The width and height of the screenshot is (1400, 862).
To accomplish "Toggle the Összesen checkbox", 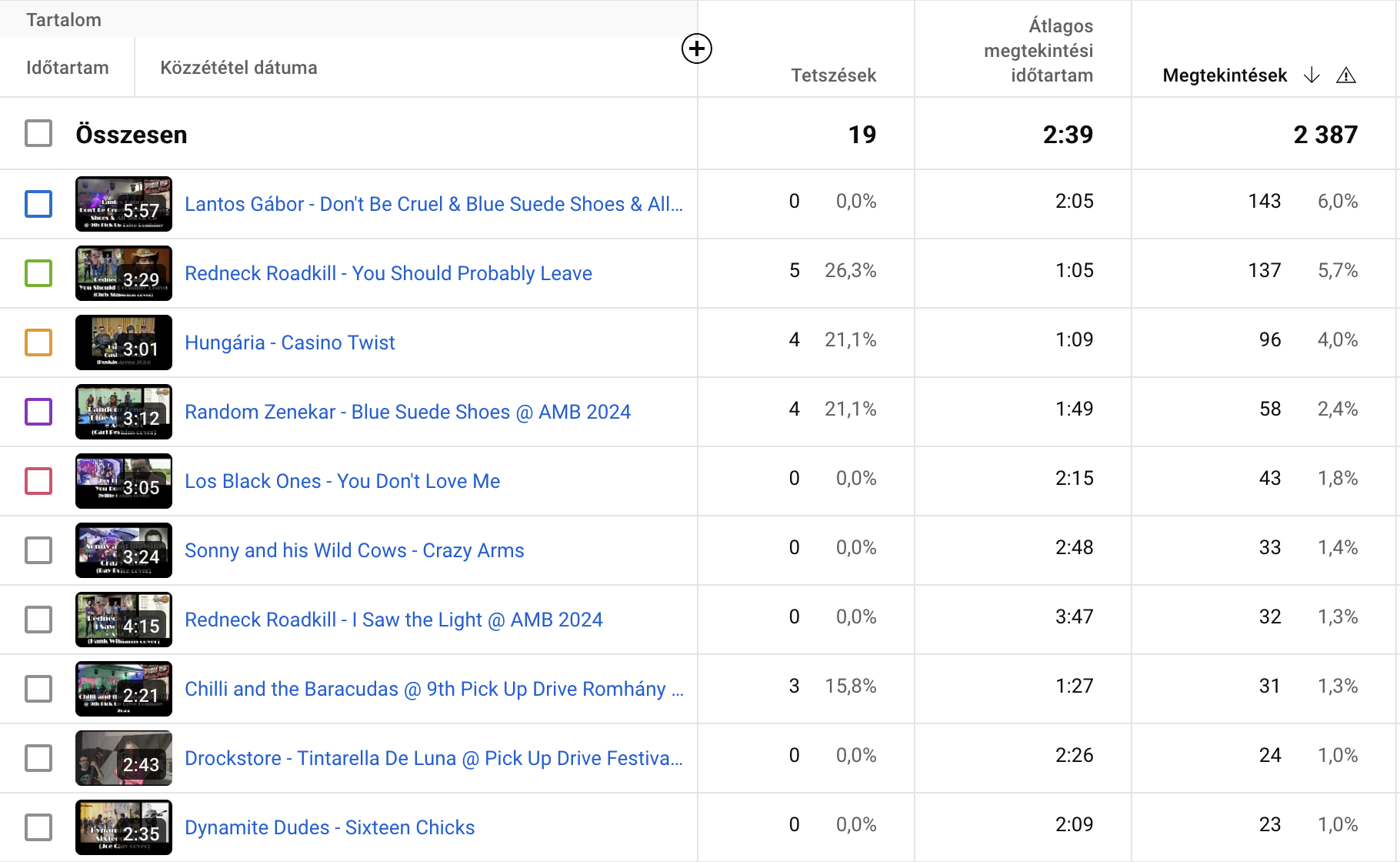I will (x=38, y=134).
